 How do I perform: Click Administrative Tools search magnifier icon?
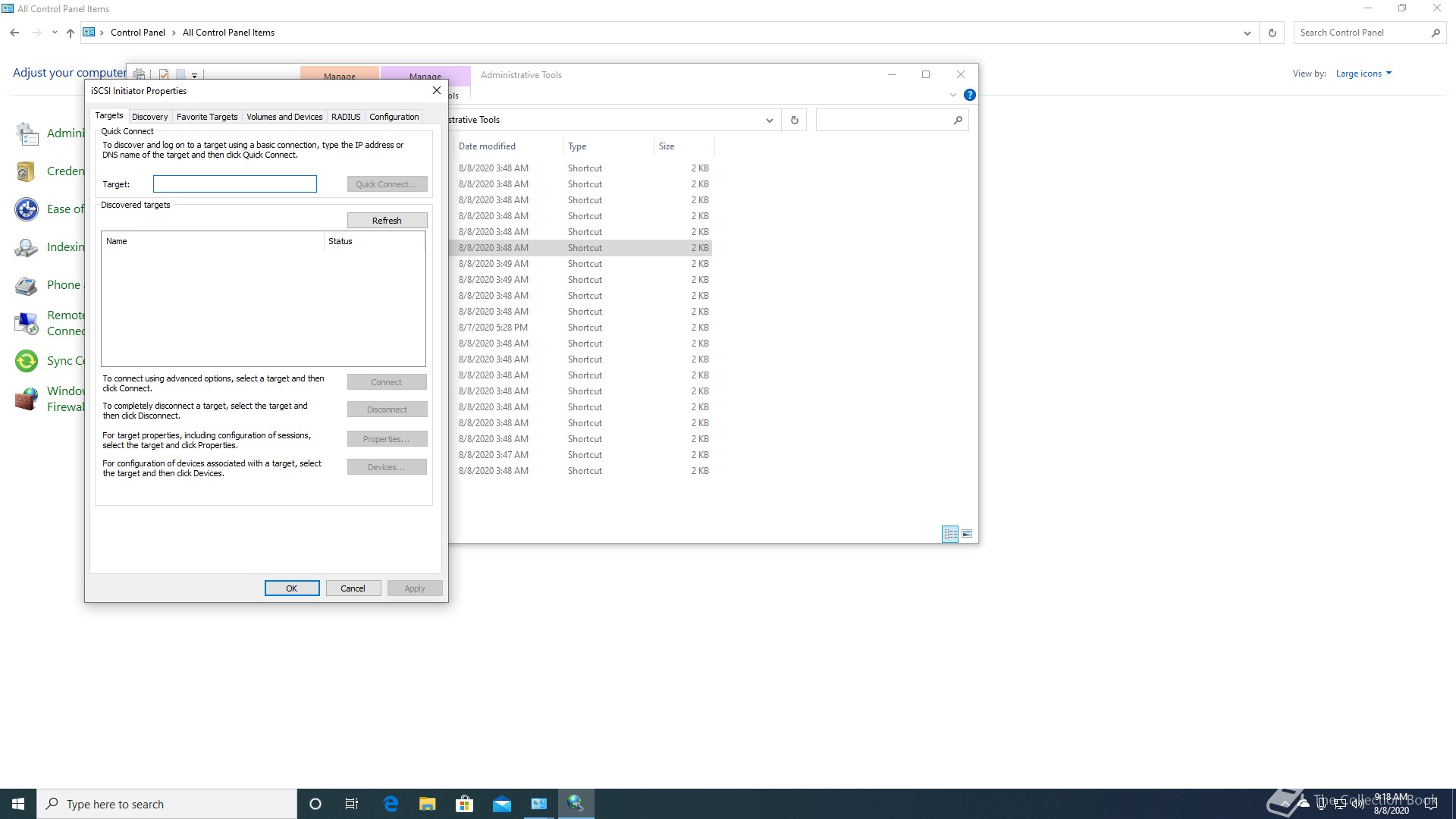click(x=958, y=120)
